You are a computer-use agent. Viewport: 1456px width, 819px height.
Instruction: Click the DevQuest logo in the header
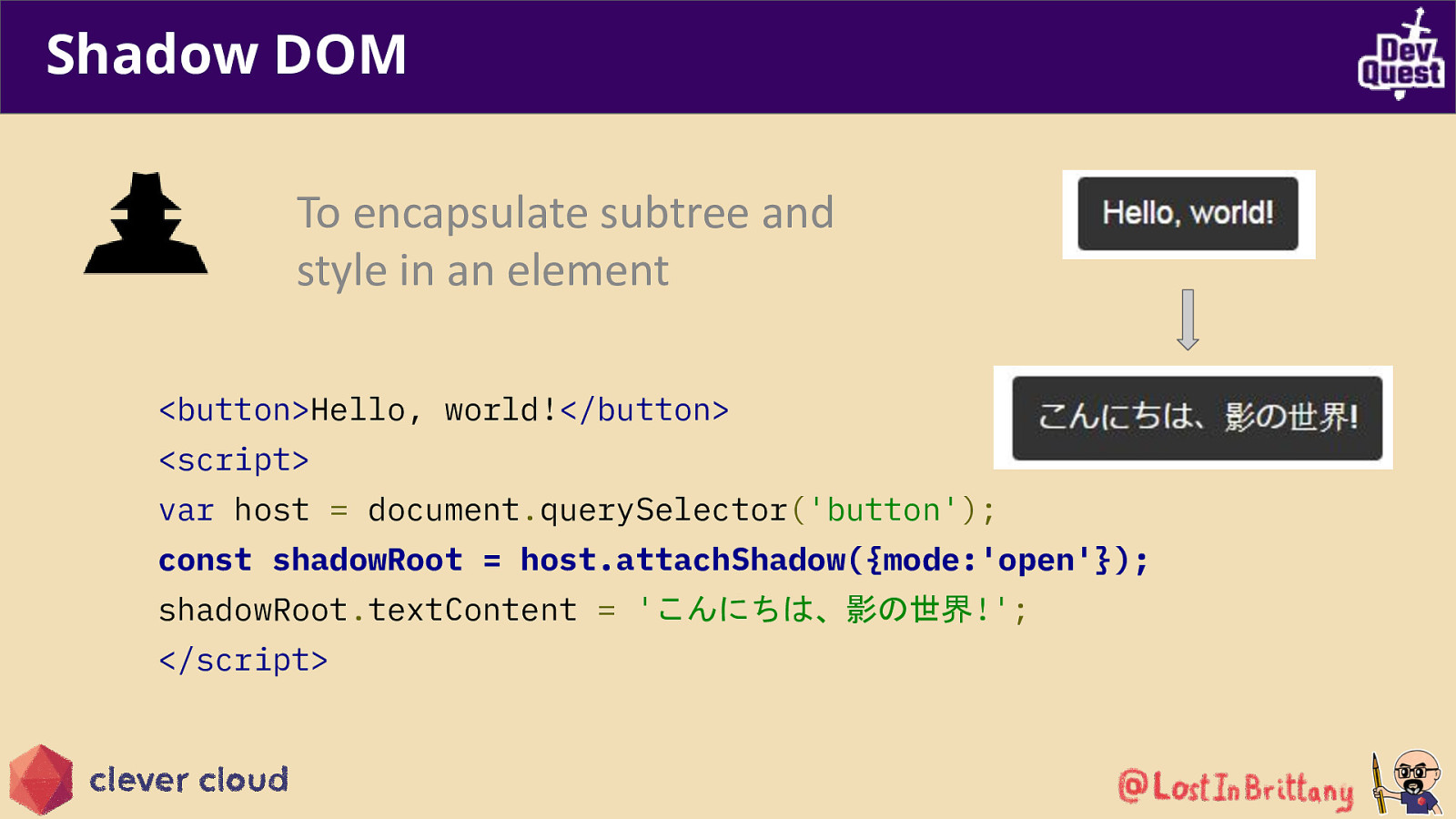tap(1400, 53)
